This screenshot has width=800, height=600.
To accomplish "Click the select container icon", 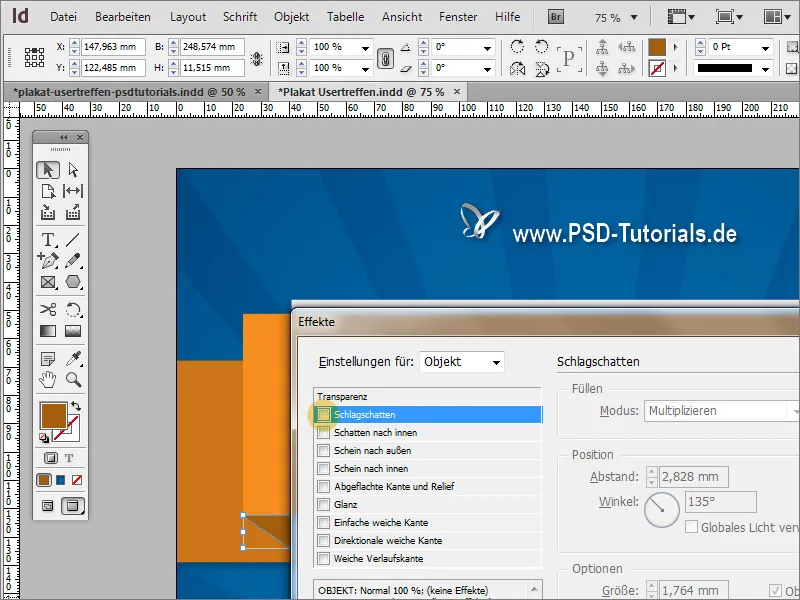I will pyautogui.click(x=602, y=47).
